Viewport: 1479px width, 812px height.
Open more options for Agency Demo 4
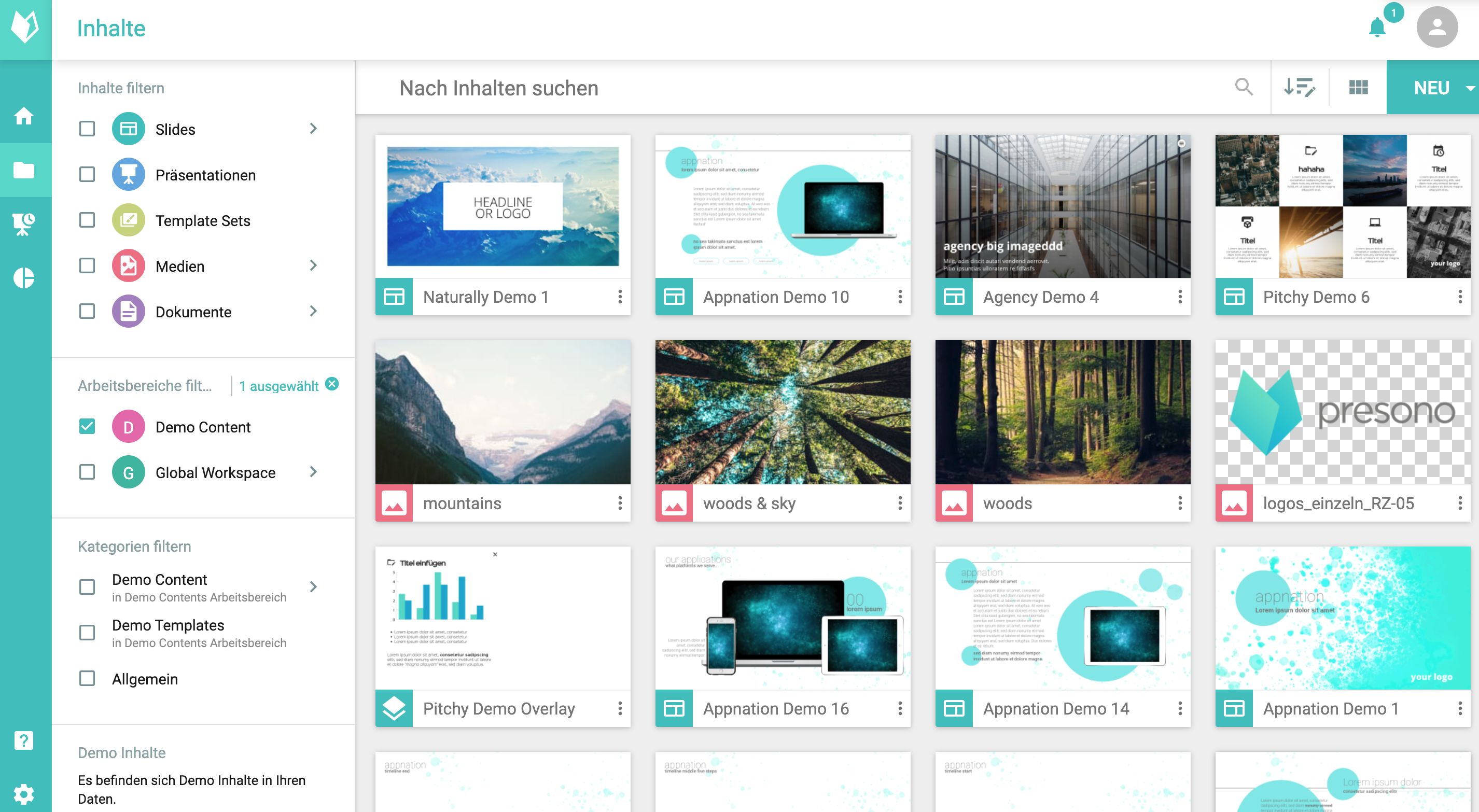click(x=1180, y=297)
